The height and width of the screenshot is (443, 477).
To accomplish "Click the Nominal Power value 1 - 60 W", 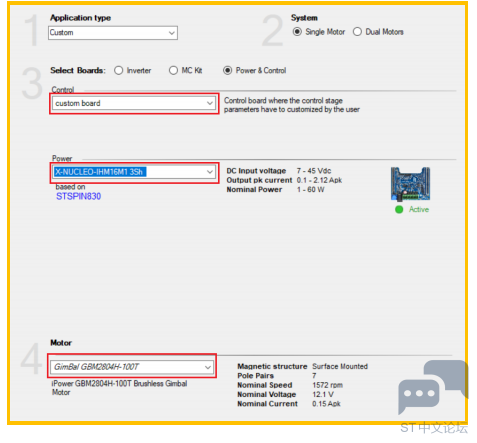I will (310, 189).
